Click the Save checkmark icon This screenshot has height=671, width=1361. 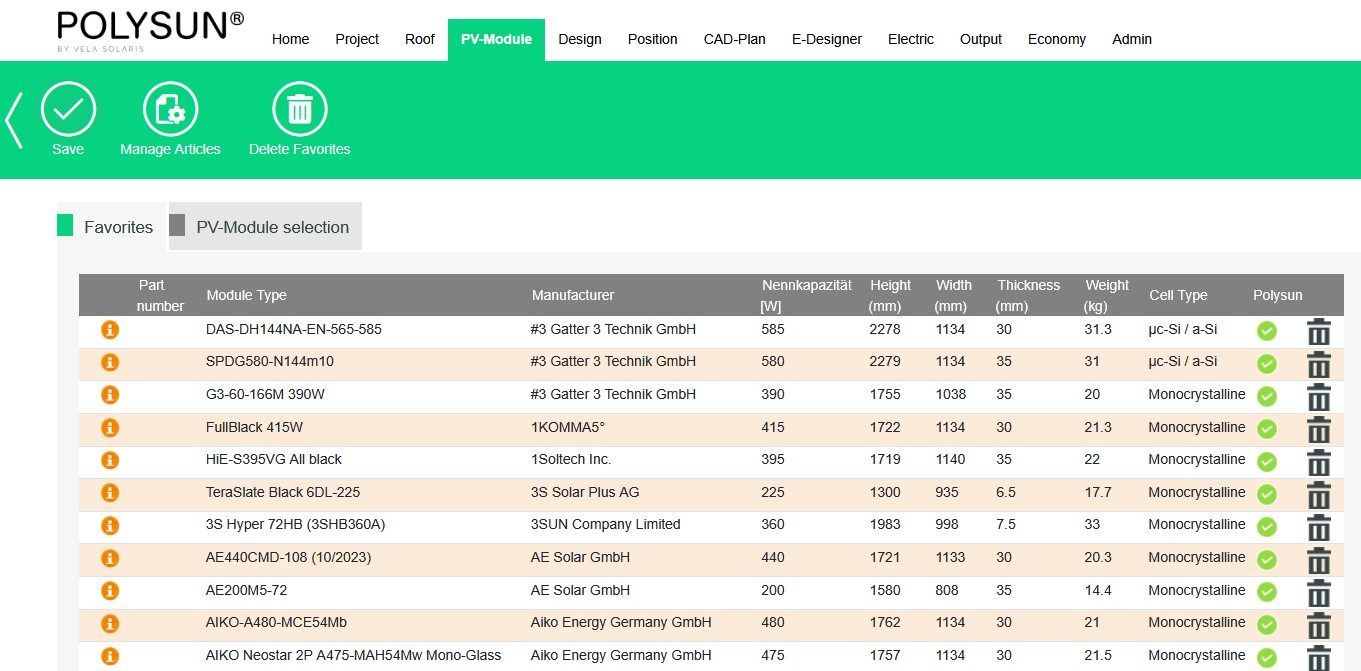pyautogui.click(x=68, y=109)
